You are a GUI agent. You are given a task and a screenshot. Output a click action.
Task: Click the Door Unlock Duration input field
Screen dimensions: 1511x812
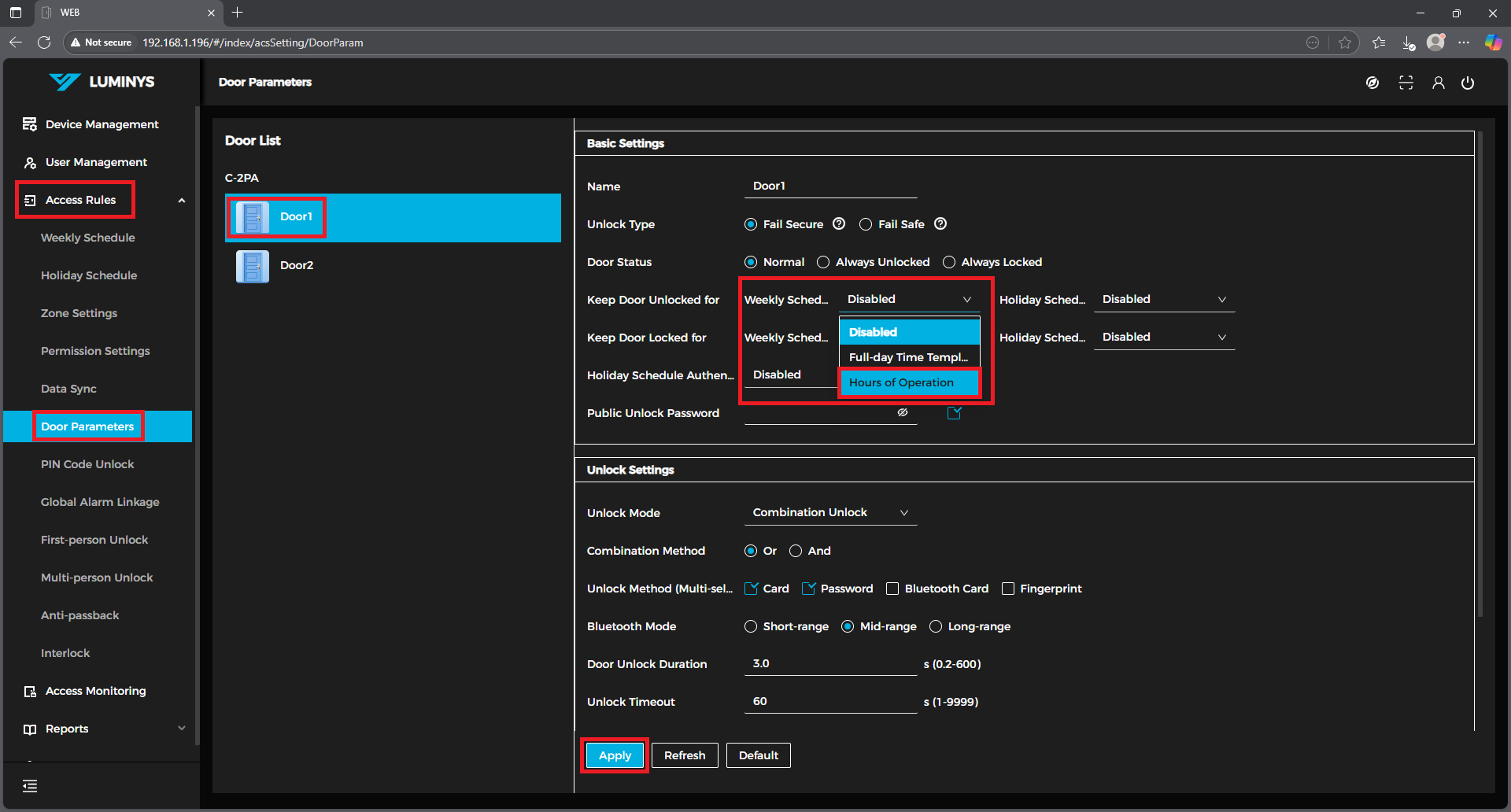(x=830, y=664)
